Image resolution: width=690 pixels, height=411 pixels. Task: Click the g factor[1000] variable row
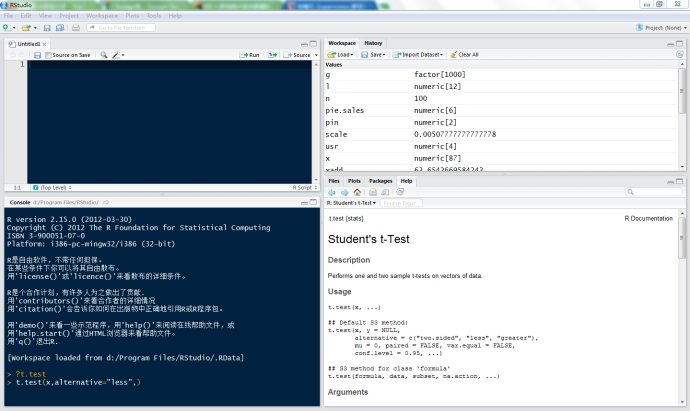tap(501, 74)
